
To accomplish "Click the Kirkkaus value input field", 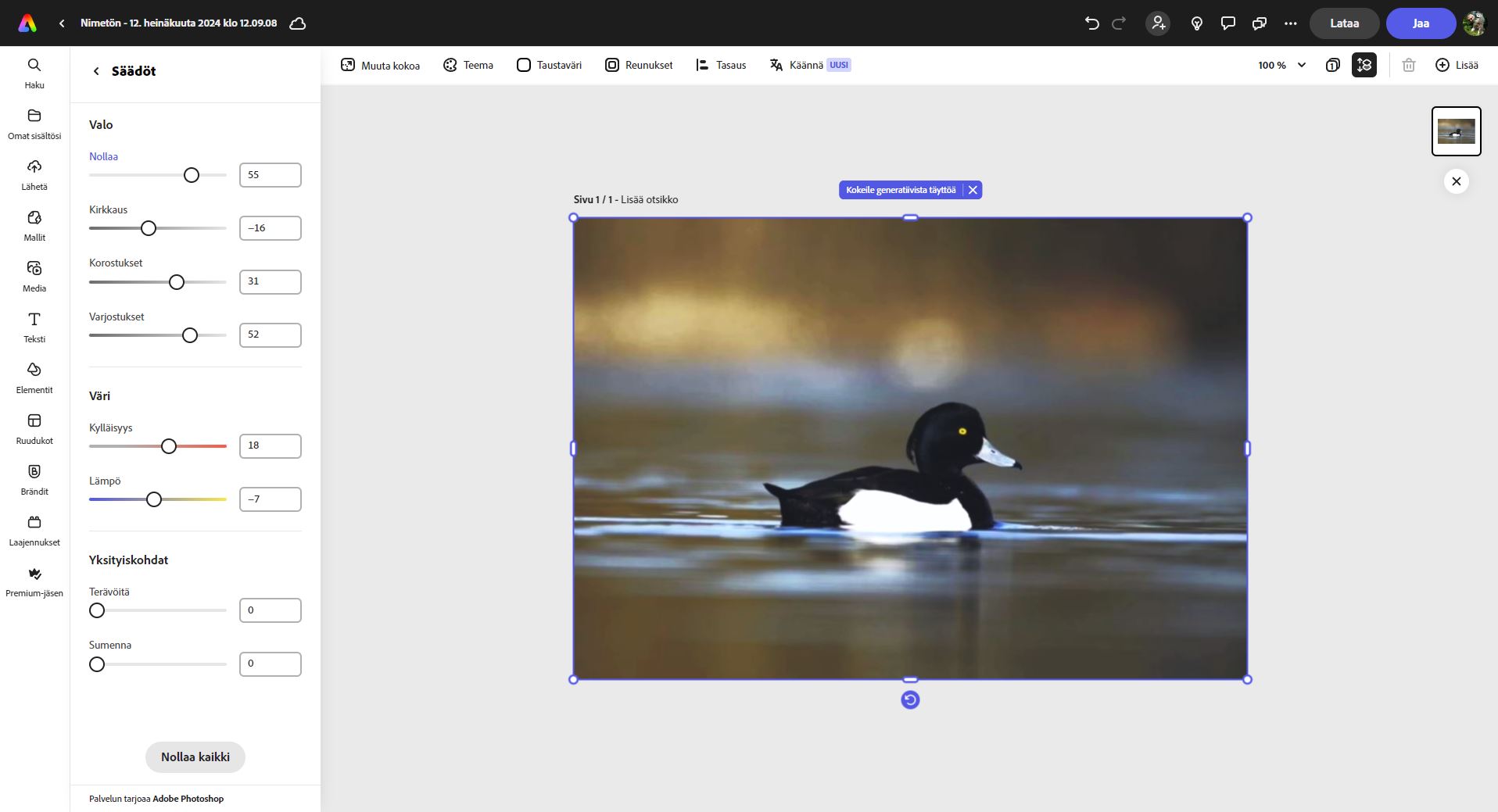I will (x=270, y=228).
